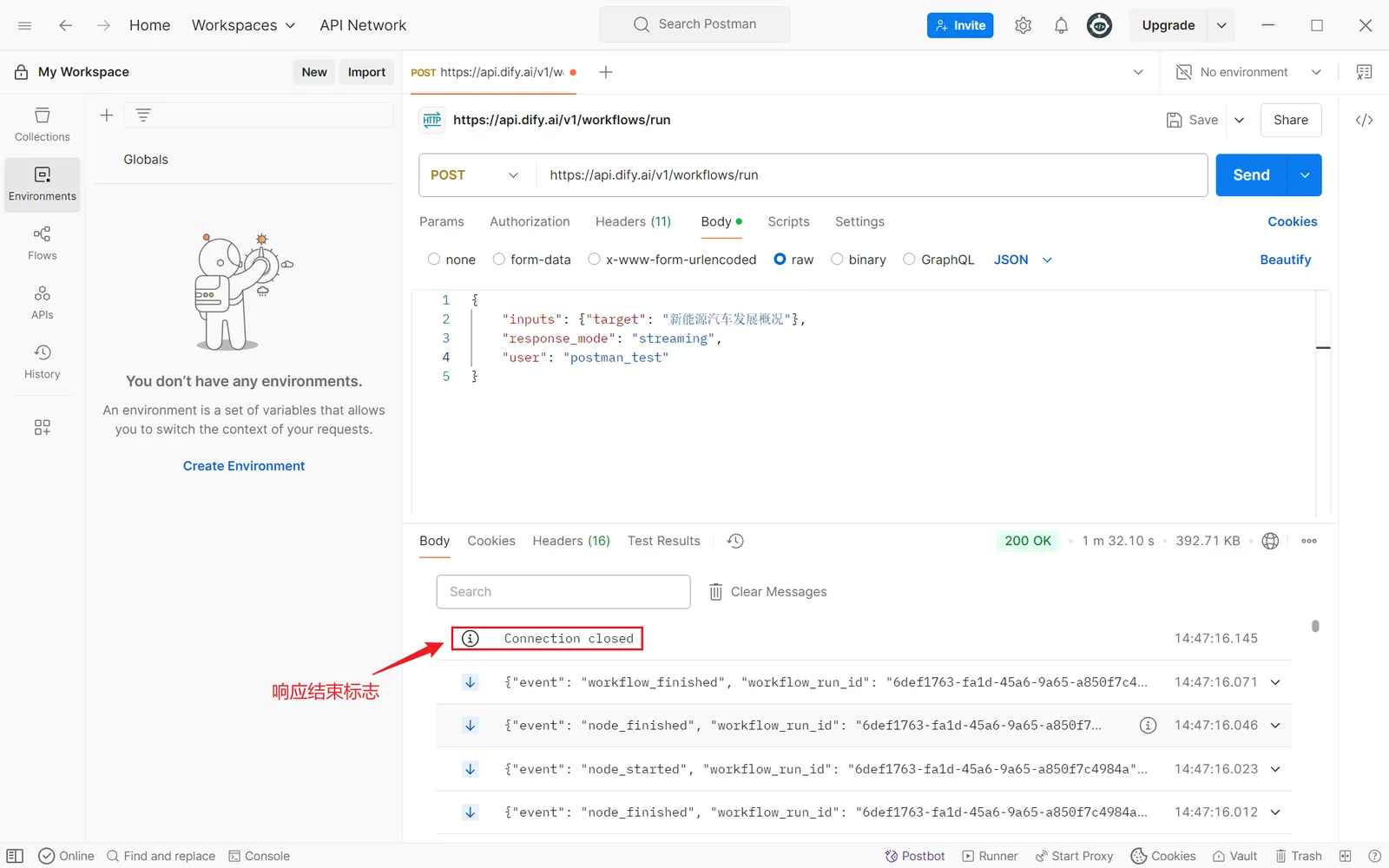Open the response more options icon
The width and height of the screenshot is (1389, 868).
[1309, 541]
